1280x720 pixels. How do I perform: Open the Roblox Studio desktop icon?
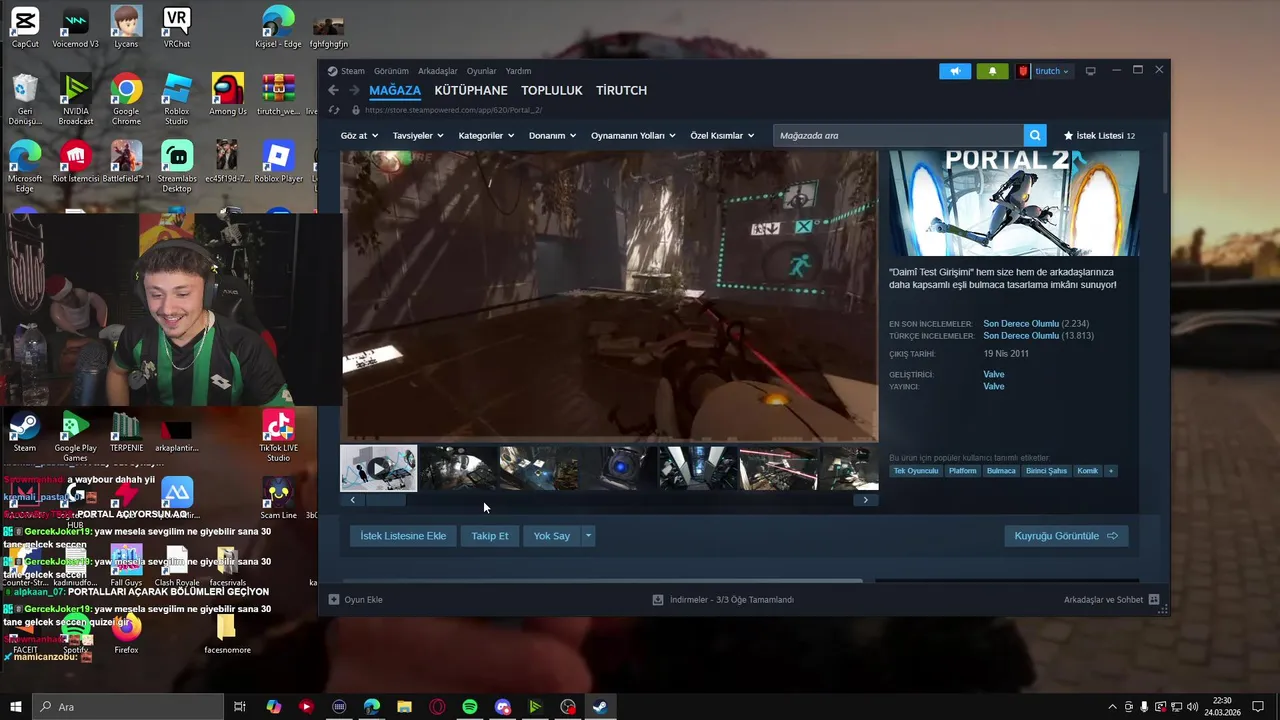(177, 99)
